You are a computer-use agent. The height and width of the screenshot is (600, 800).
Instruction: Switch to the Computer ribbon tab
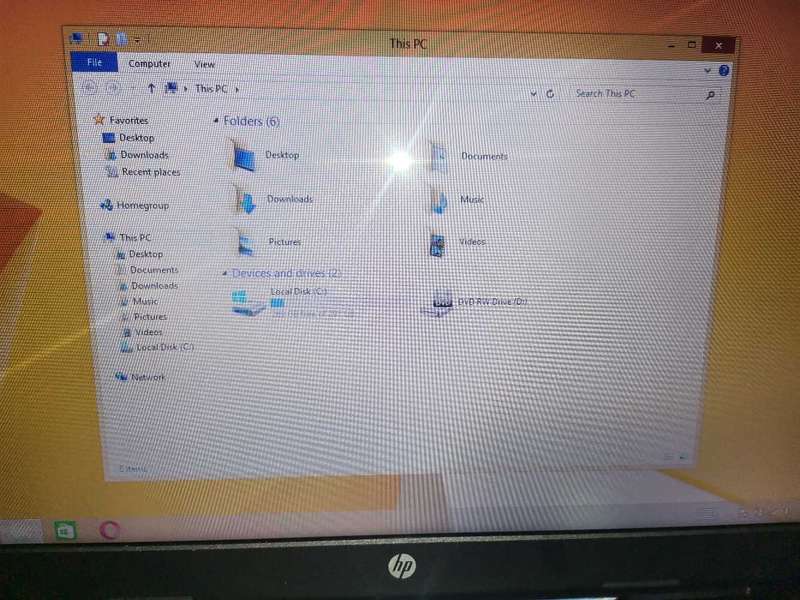[x=149, y=64]
